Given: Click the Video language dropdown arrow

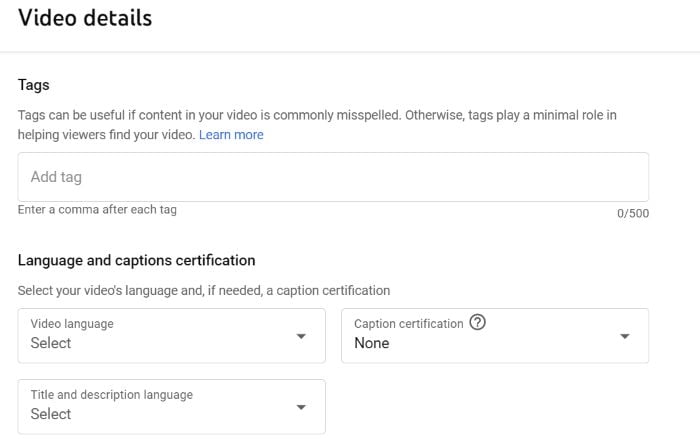Looking at the screenshot, I should point(301,336).
